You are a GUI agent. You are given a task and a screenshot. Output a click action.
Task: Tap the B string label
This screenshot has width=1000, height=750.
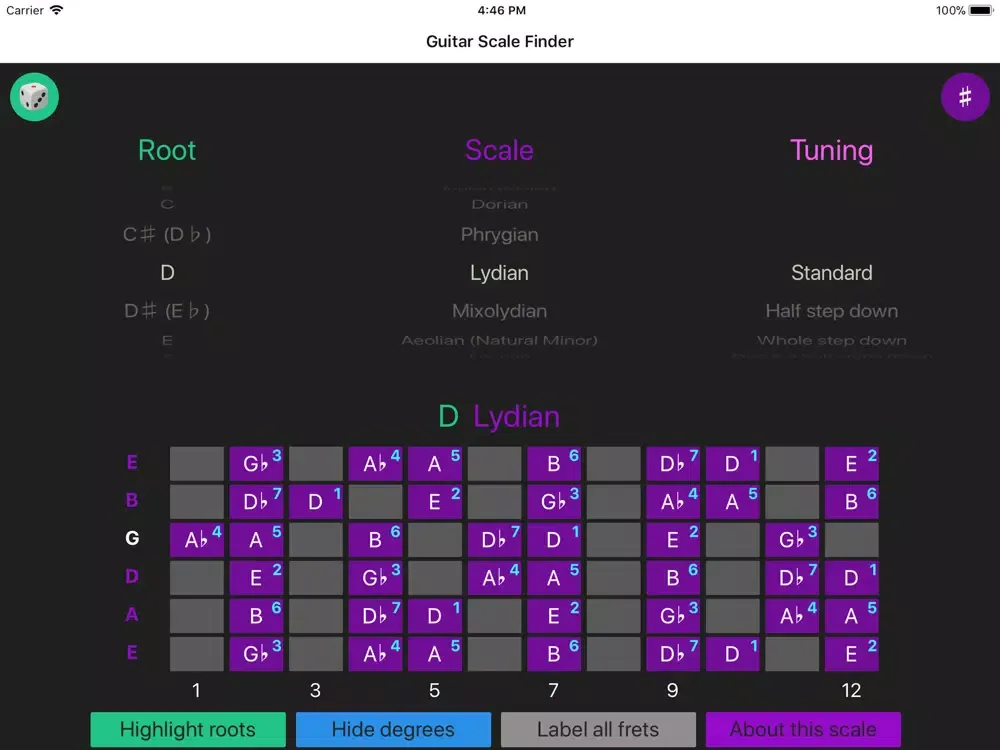coord(132,500)
